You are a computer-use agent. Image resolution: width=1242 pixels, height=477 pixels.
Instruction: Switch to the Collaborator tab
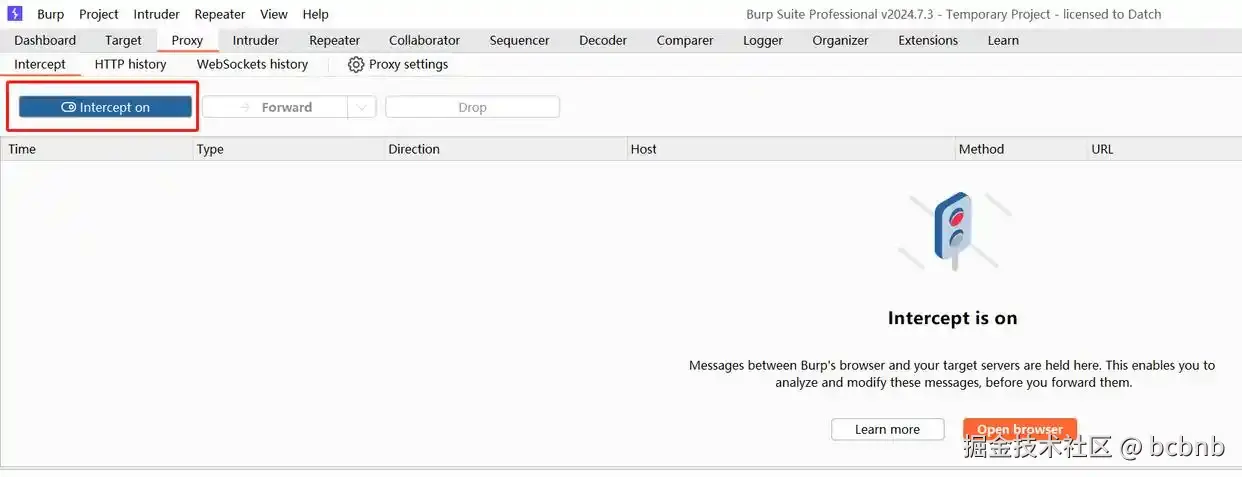[424, 40]
